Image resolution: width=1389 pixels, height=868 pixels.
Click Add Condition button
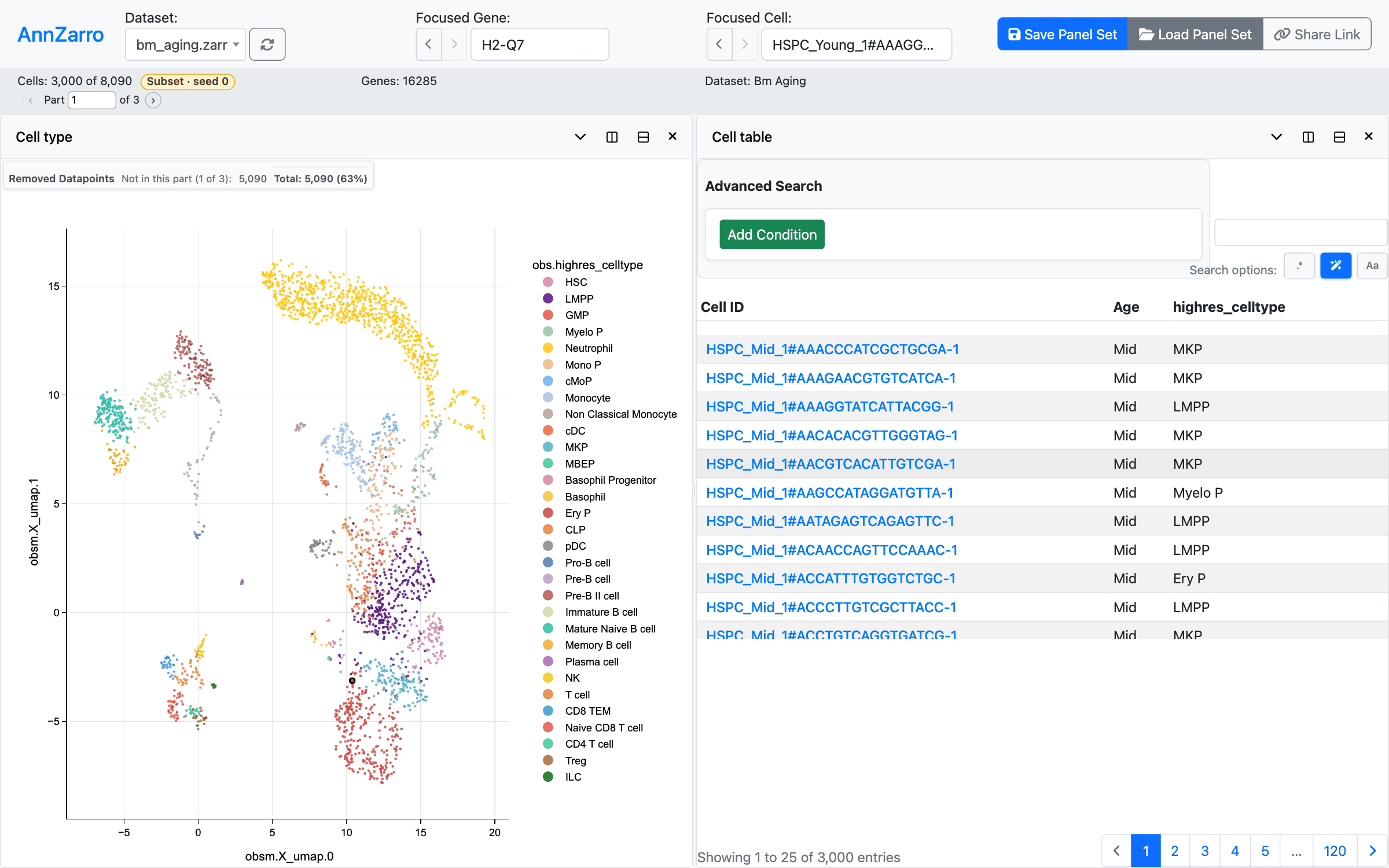pyautogui.click(x=772, y=234)
